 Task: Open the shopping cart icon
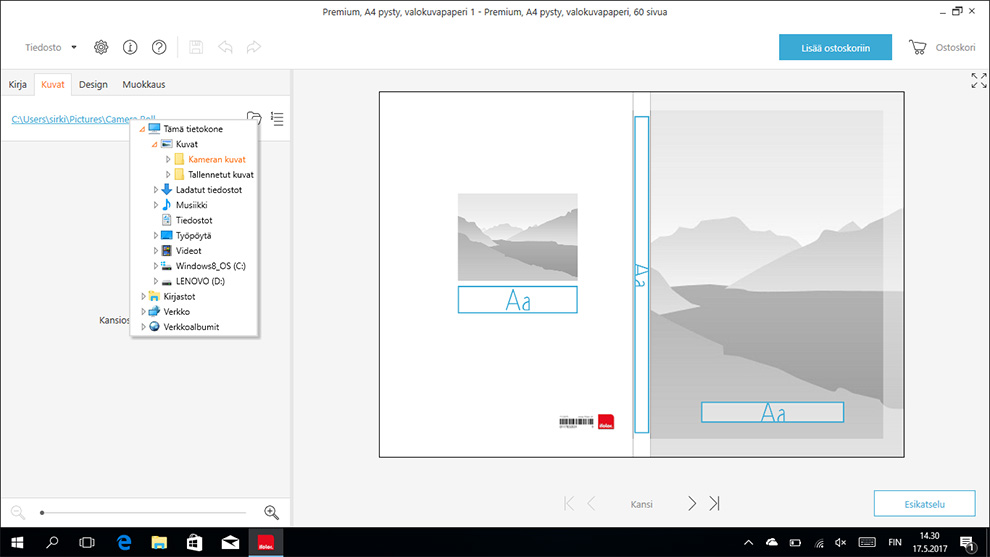click(917, 47)
